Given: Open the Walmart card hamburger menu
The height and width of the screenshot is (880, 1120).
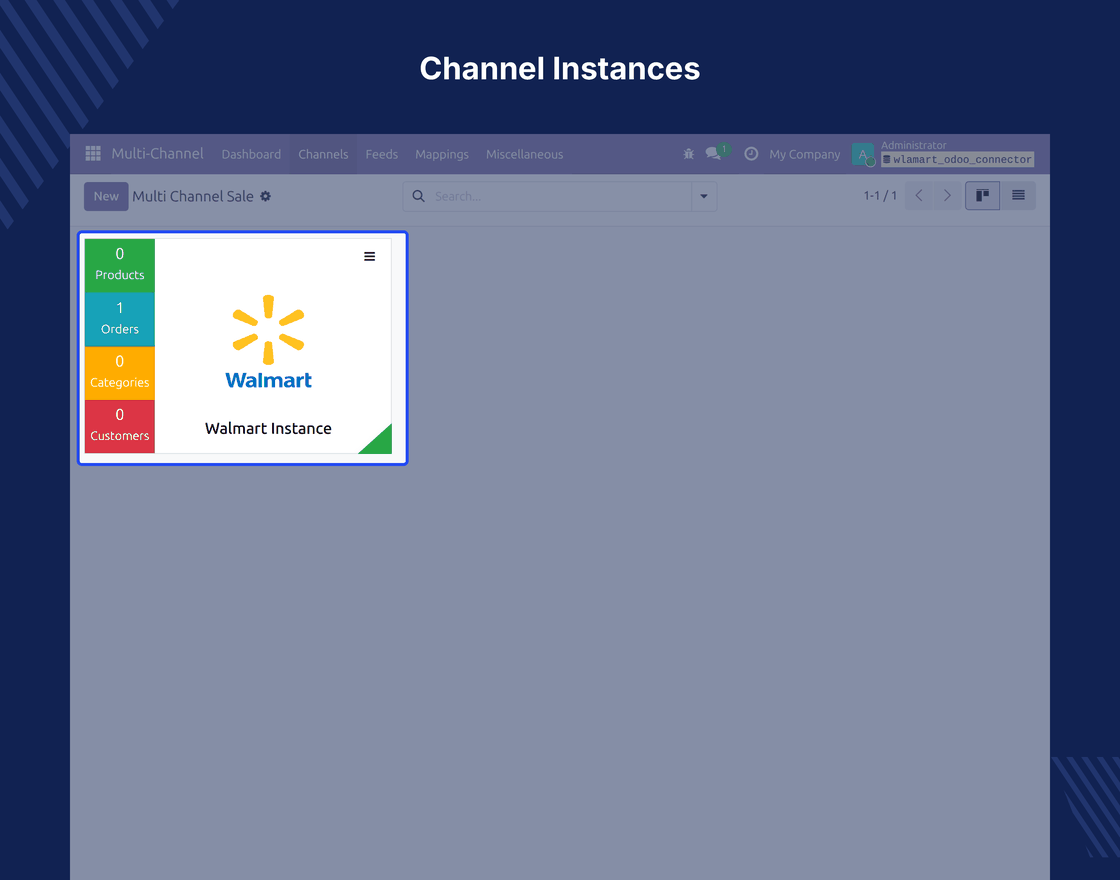Looking at the screenshot, I should pyautogui.click(x=369, y=256).
